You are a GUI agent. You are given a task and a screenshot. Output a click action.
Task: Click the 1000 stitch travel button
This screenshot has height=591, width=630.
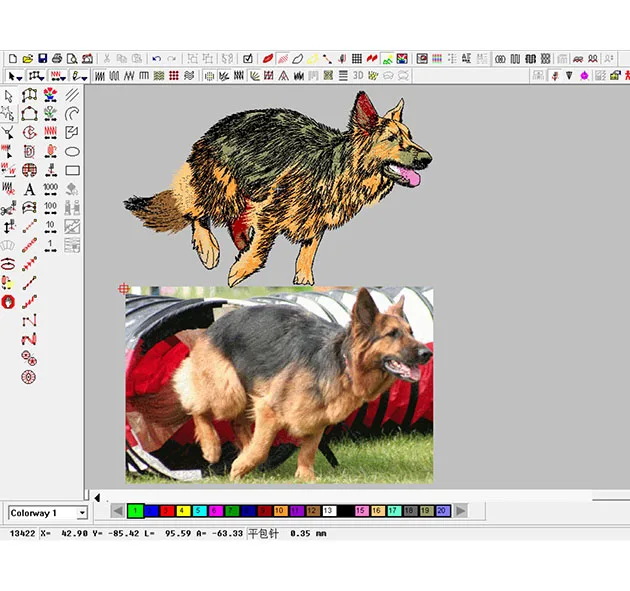50,189
